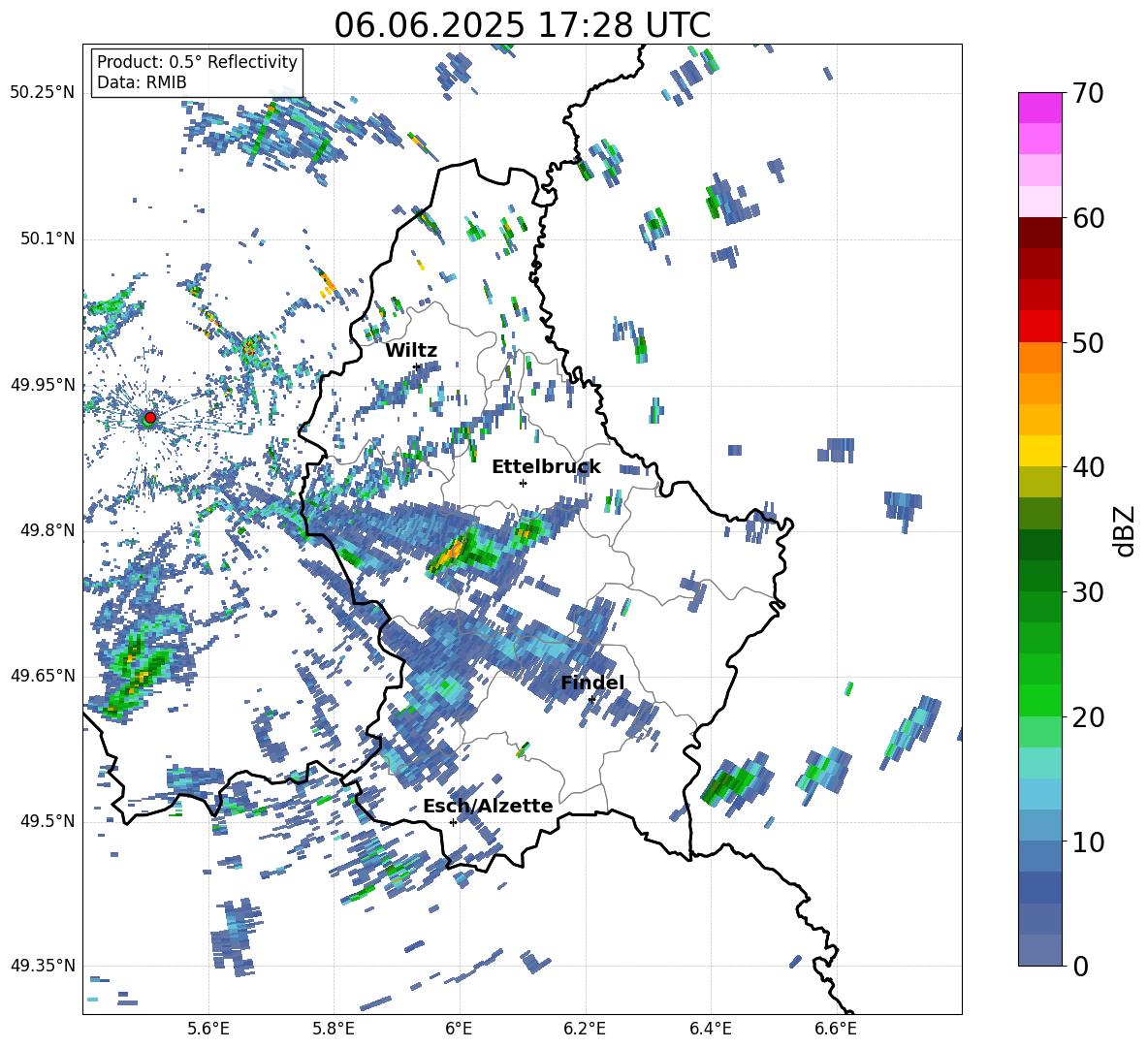Click the bright red colorbar segment below 55 dBZ

[1039, 327]
